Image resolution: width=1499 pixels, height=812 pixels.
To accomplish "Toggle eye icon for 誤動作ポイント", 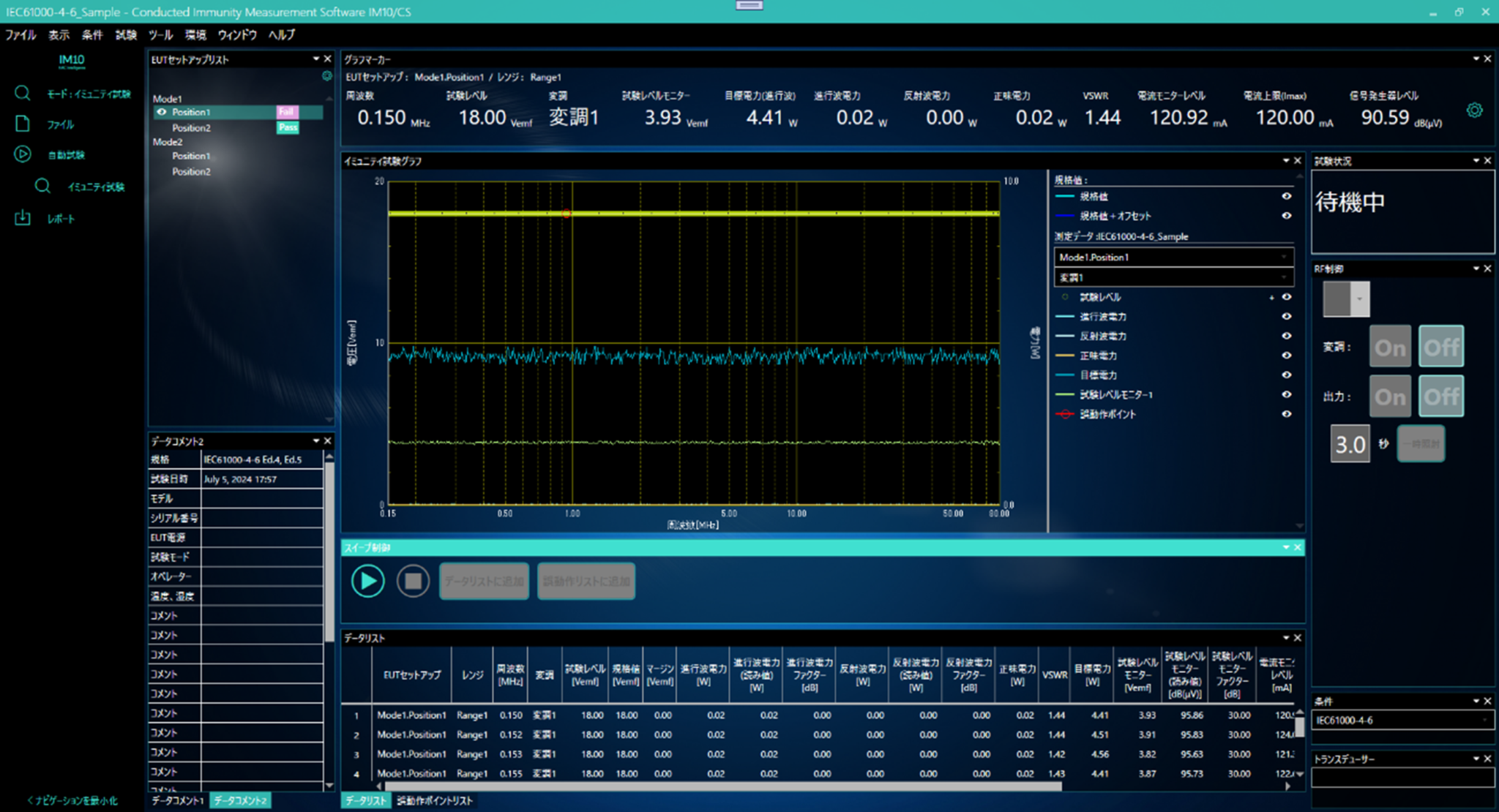I will pos(1286,414).
